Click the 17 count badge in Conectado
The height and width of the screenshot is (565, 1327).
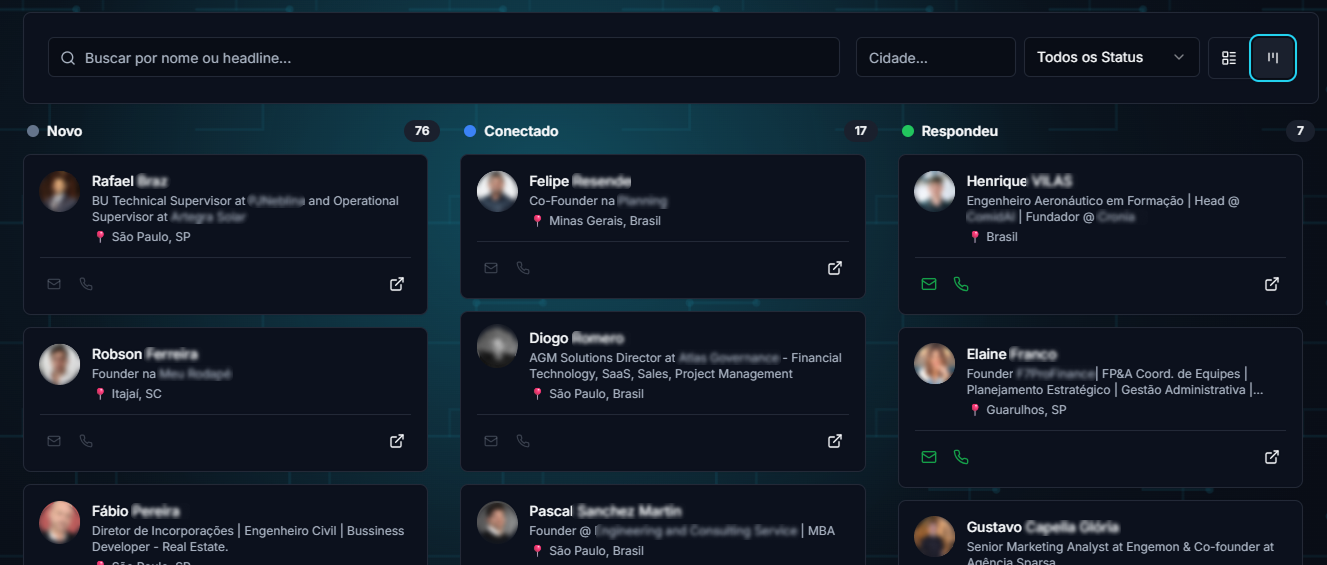pyautogui.click(x=860, y=131)
